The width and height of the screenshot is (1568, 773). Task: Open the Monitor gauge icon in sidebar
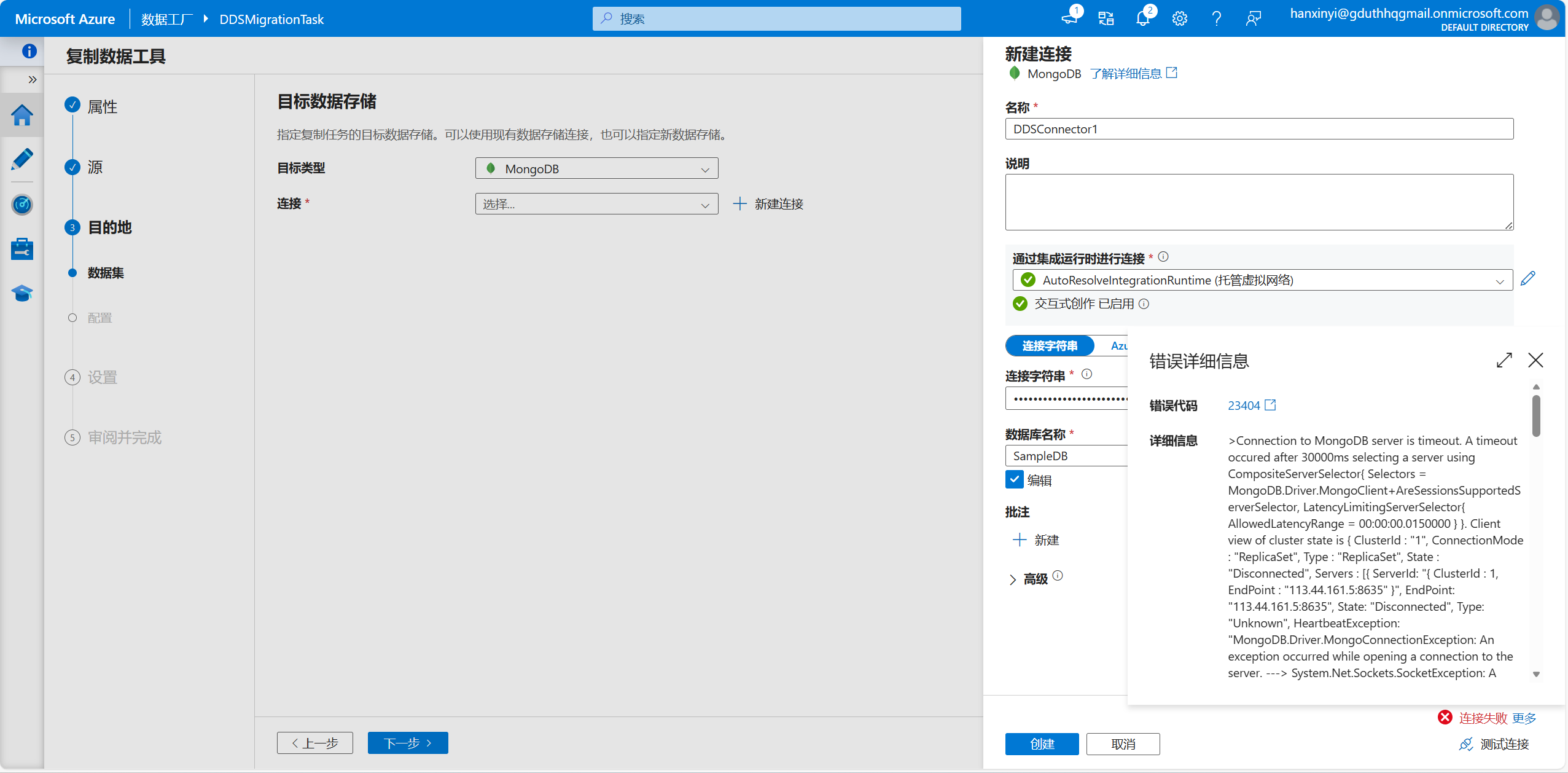coord(22,205)
